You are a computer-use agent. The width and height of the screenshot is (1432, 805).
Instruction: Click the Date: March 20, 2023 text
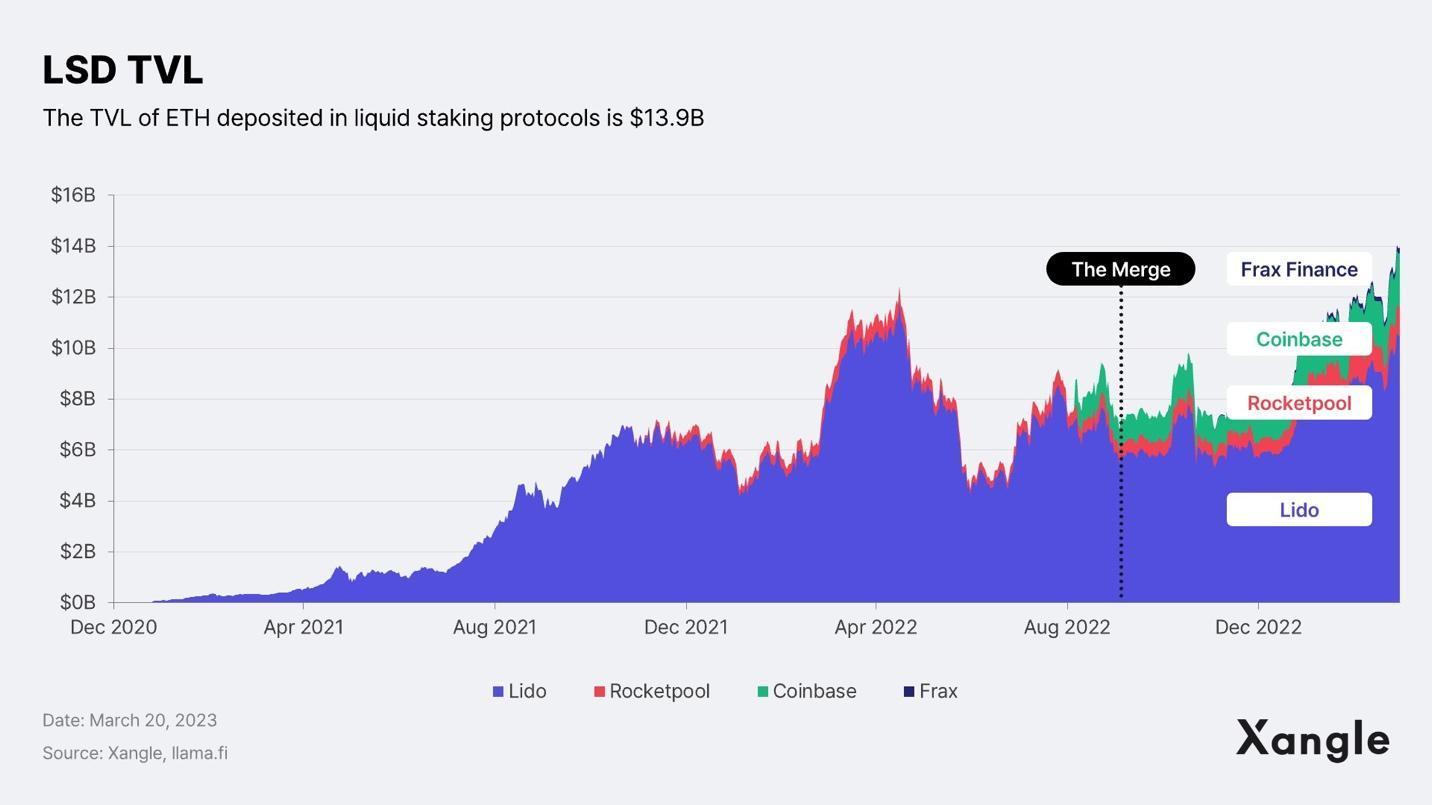coord(130,720)
